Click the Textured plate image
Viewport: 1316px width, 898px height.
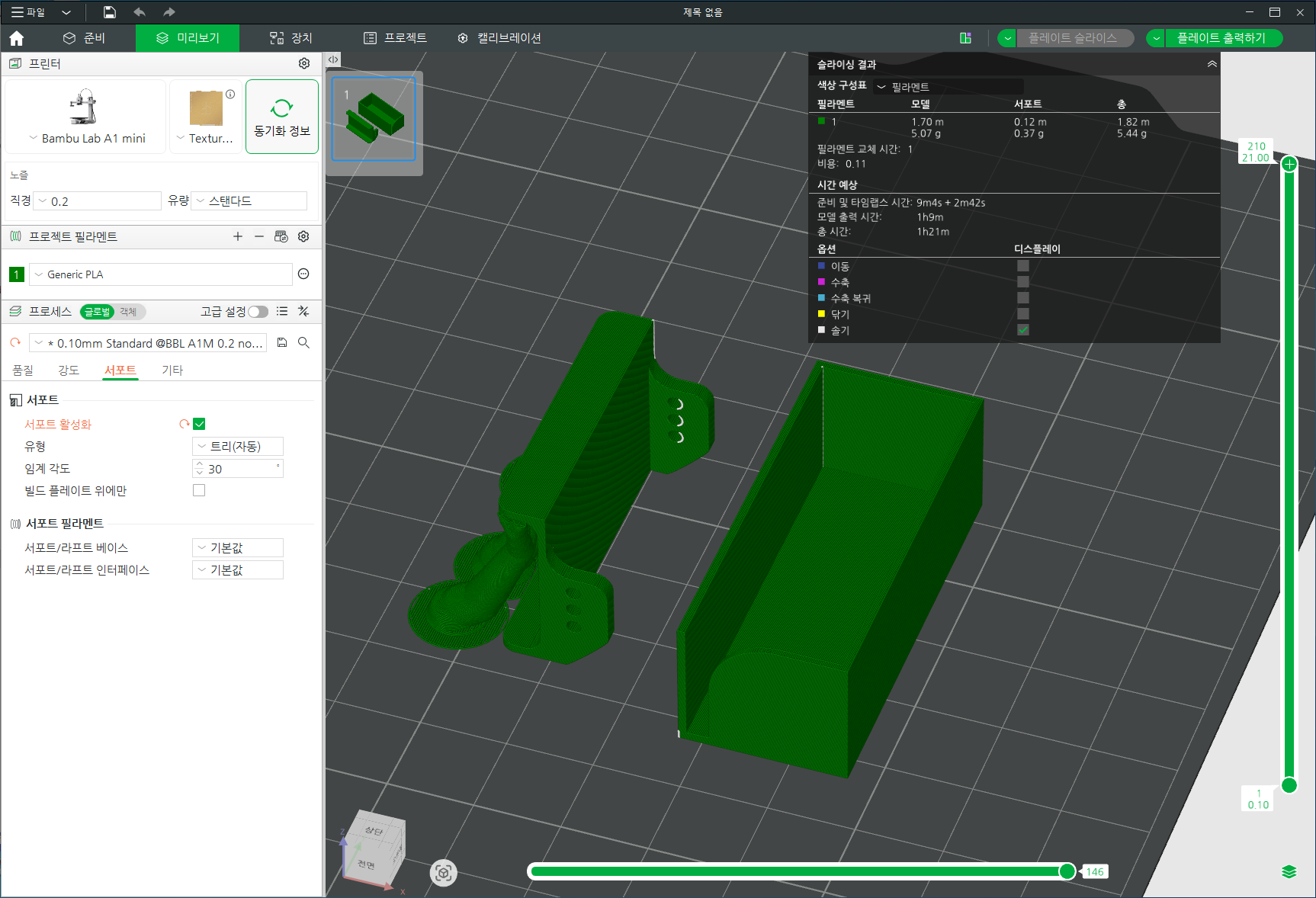[x=206, y=108]
